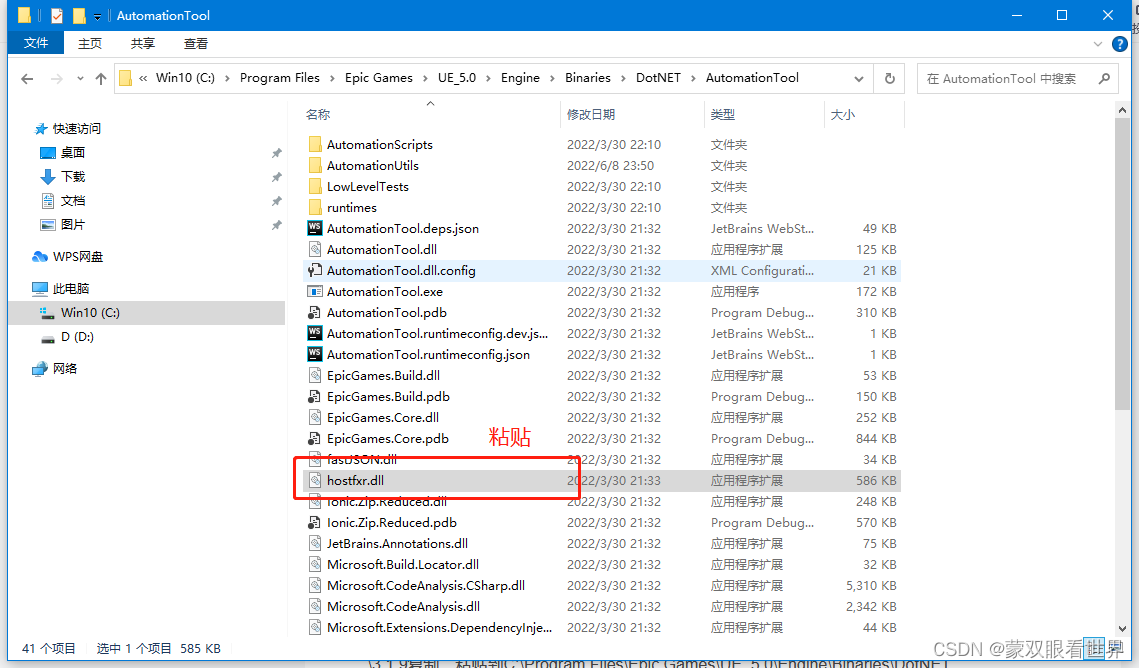
Task: Select AutomationTool.dll.config file icon
Action: (315, 270)
